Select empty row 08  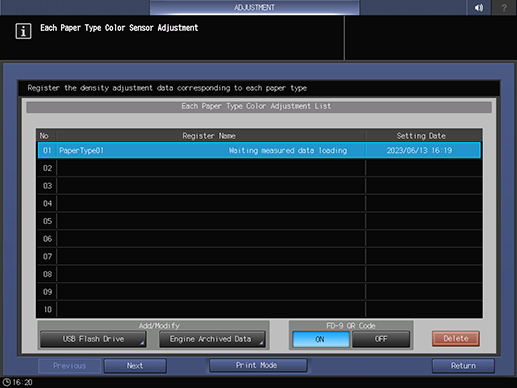259,274
